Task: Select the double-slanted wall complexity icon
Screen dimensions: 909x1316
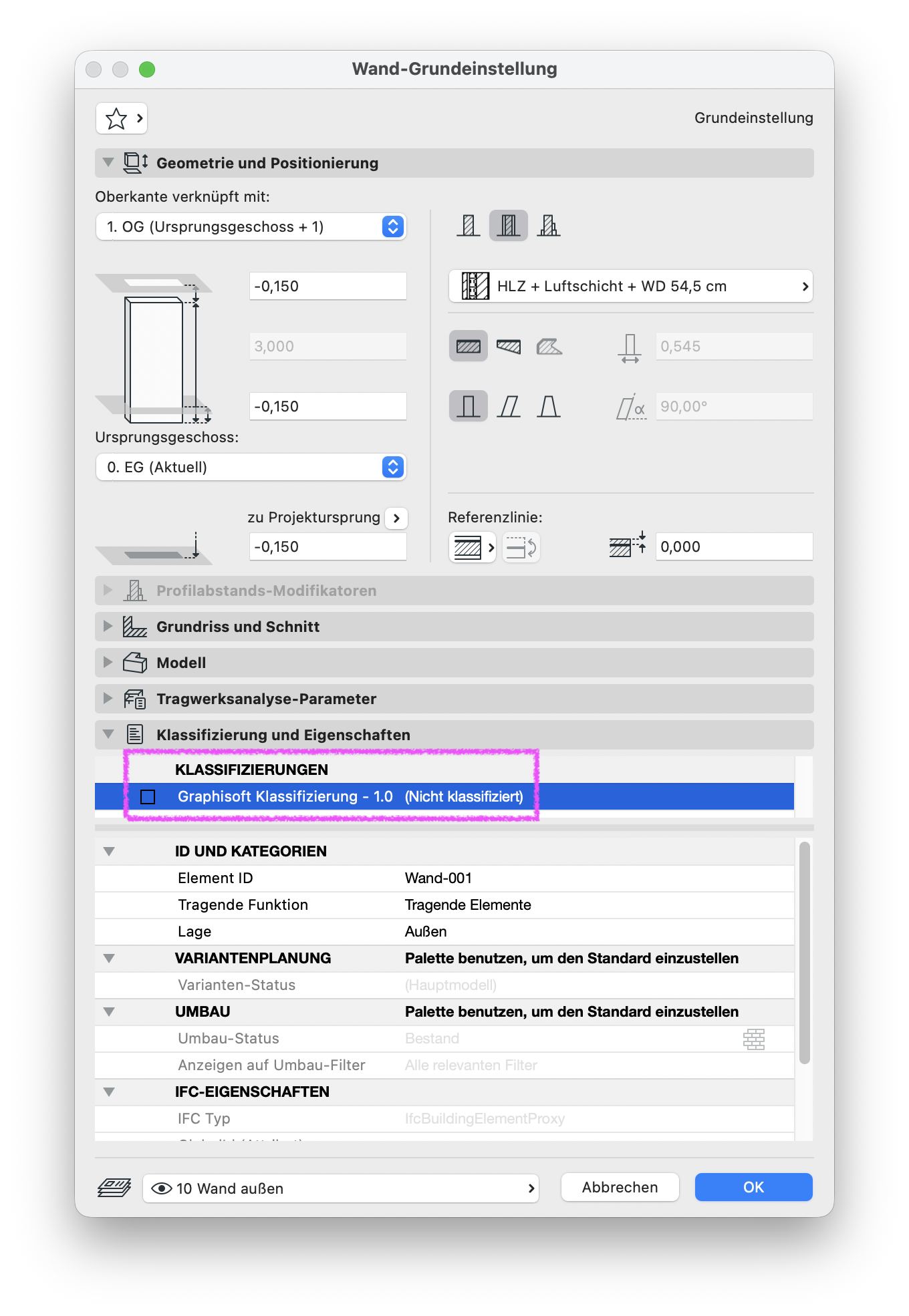Action: pyautogui.click(x=549, y=406)
